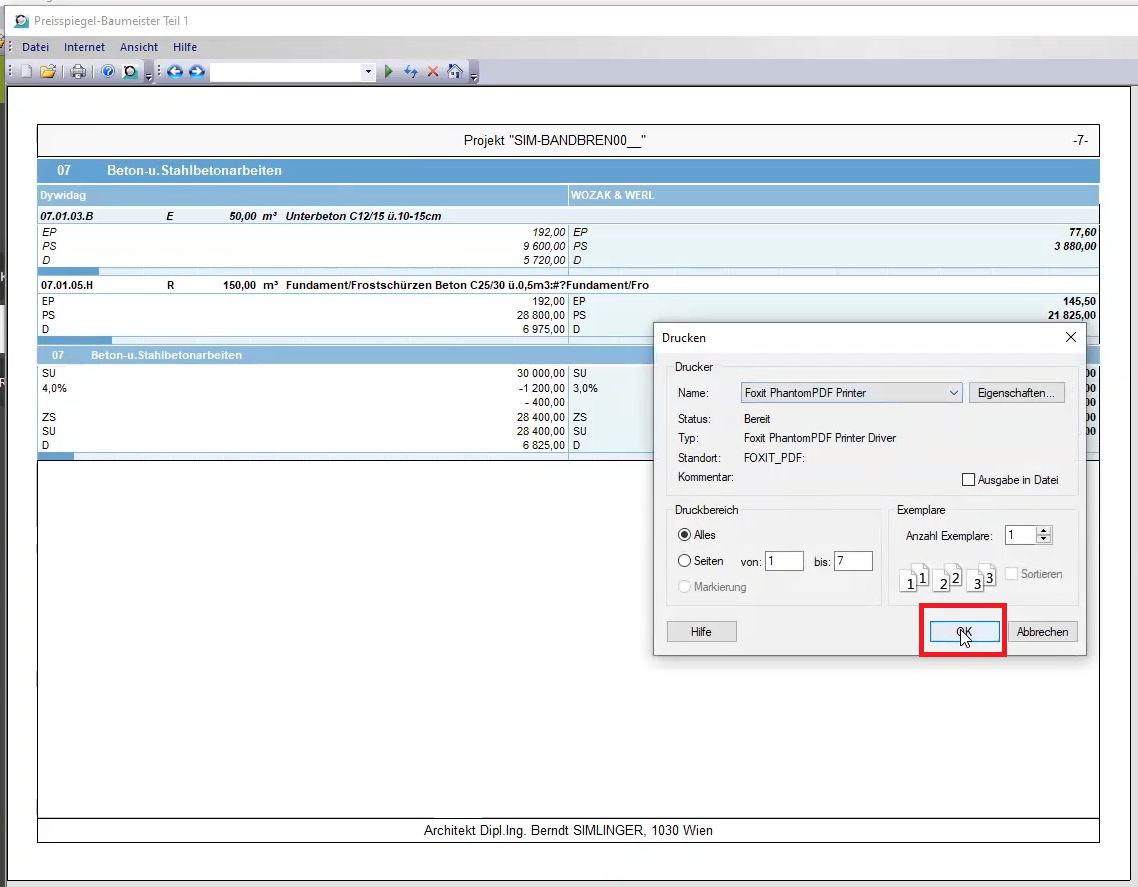Enable the Ausgabe in Datei checkbox
This screenshot has height=887, width=1138.
pyautogui.click(x=968, y=480)
